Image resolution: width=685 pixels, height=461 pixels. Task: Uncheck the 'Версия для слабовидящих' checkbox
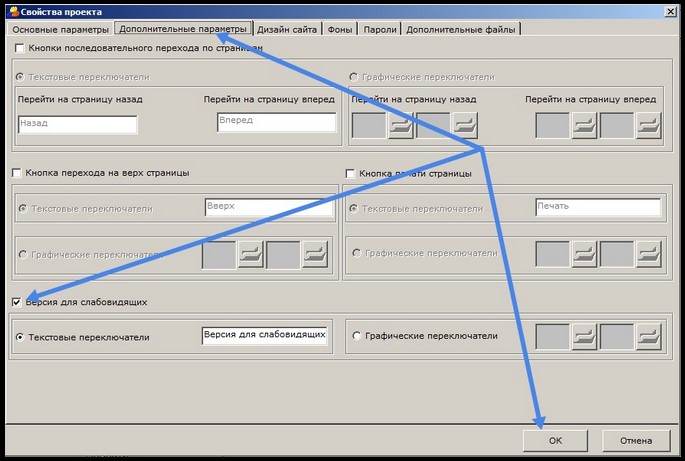point(17,302)
